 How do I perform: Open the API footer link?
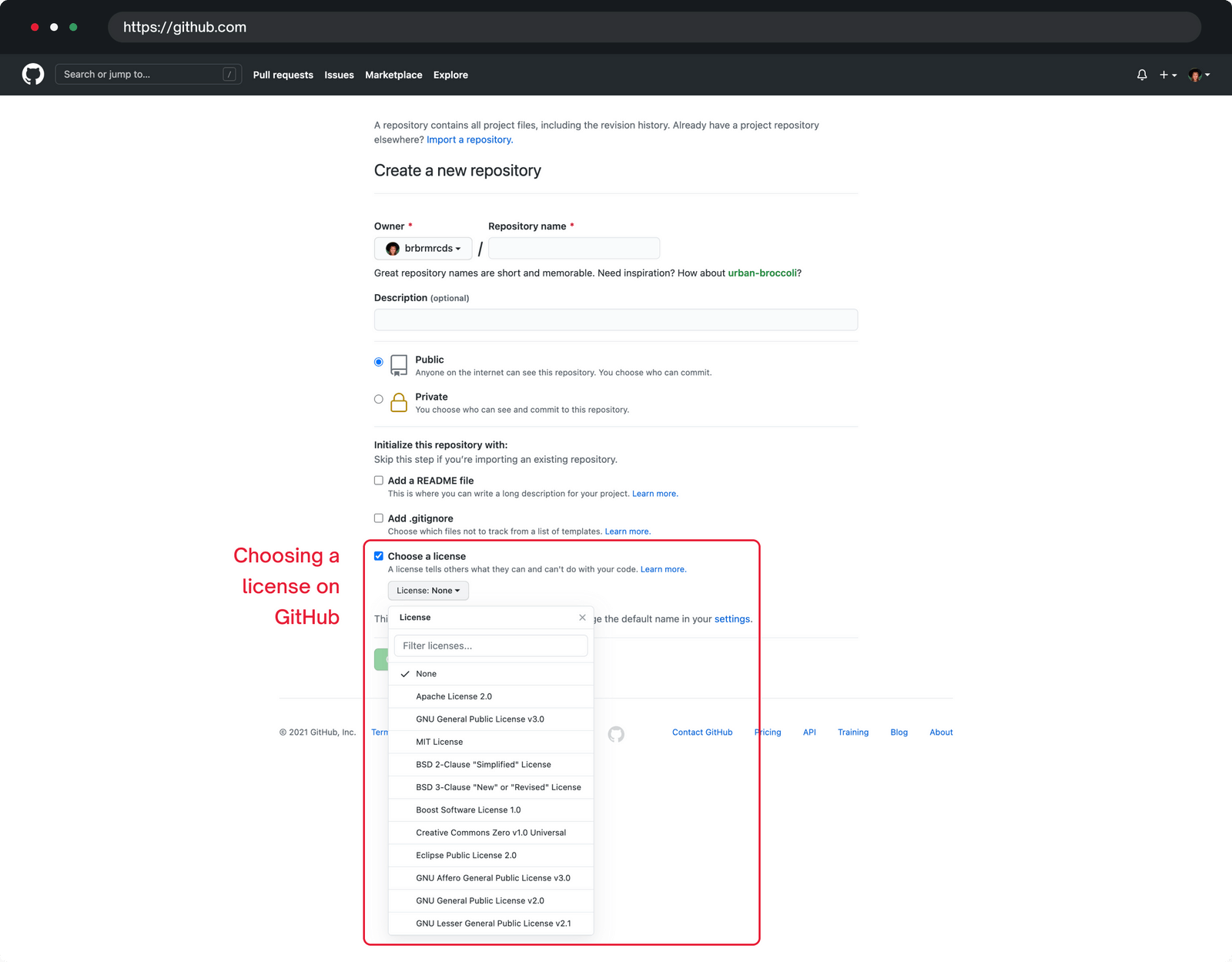[x=809, y=732]
